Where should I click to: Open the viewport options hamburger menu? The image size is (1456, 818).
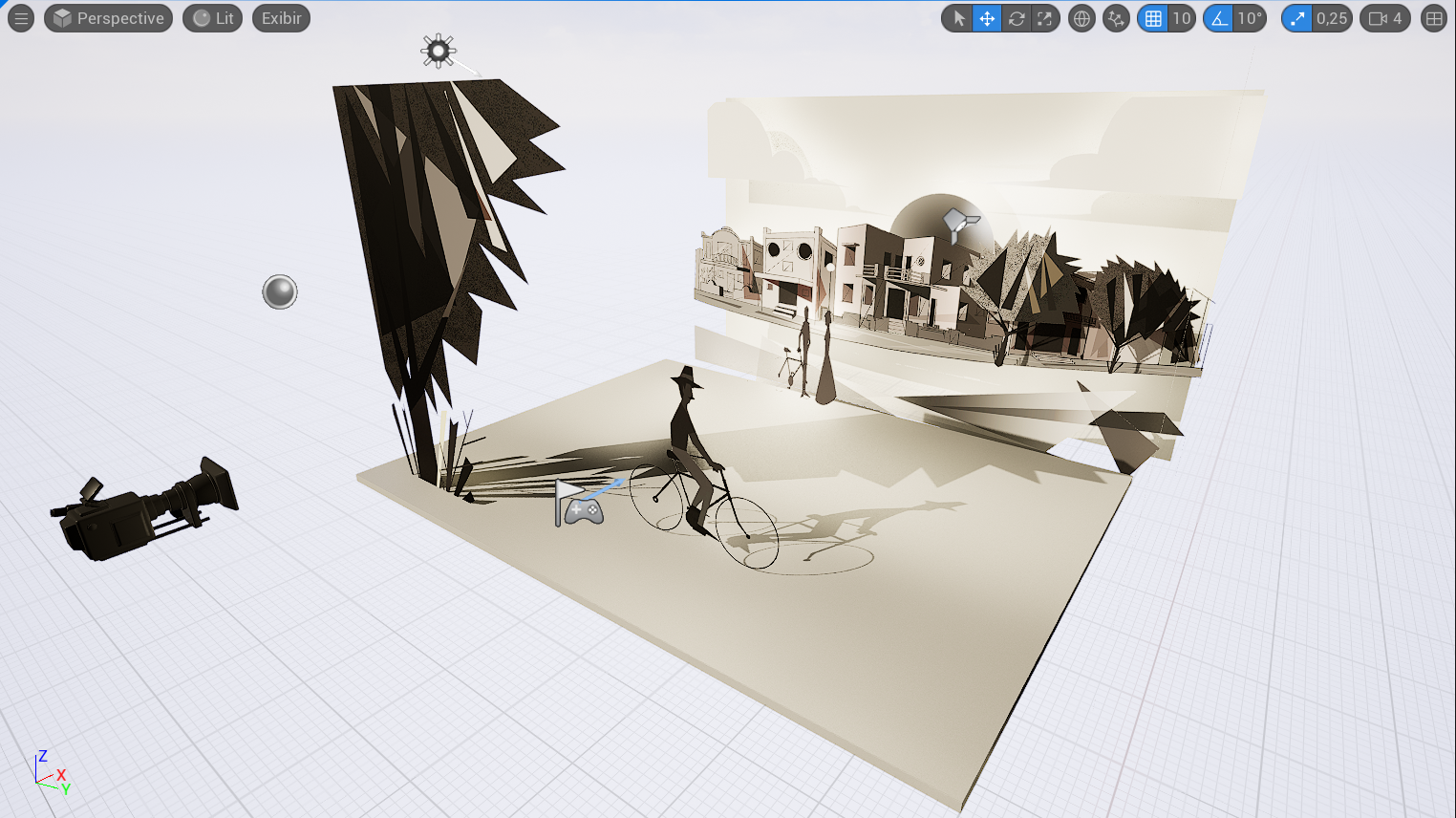coord(21,18)
